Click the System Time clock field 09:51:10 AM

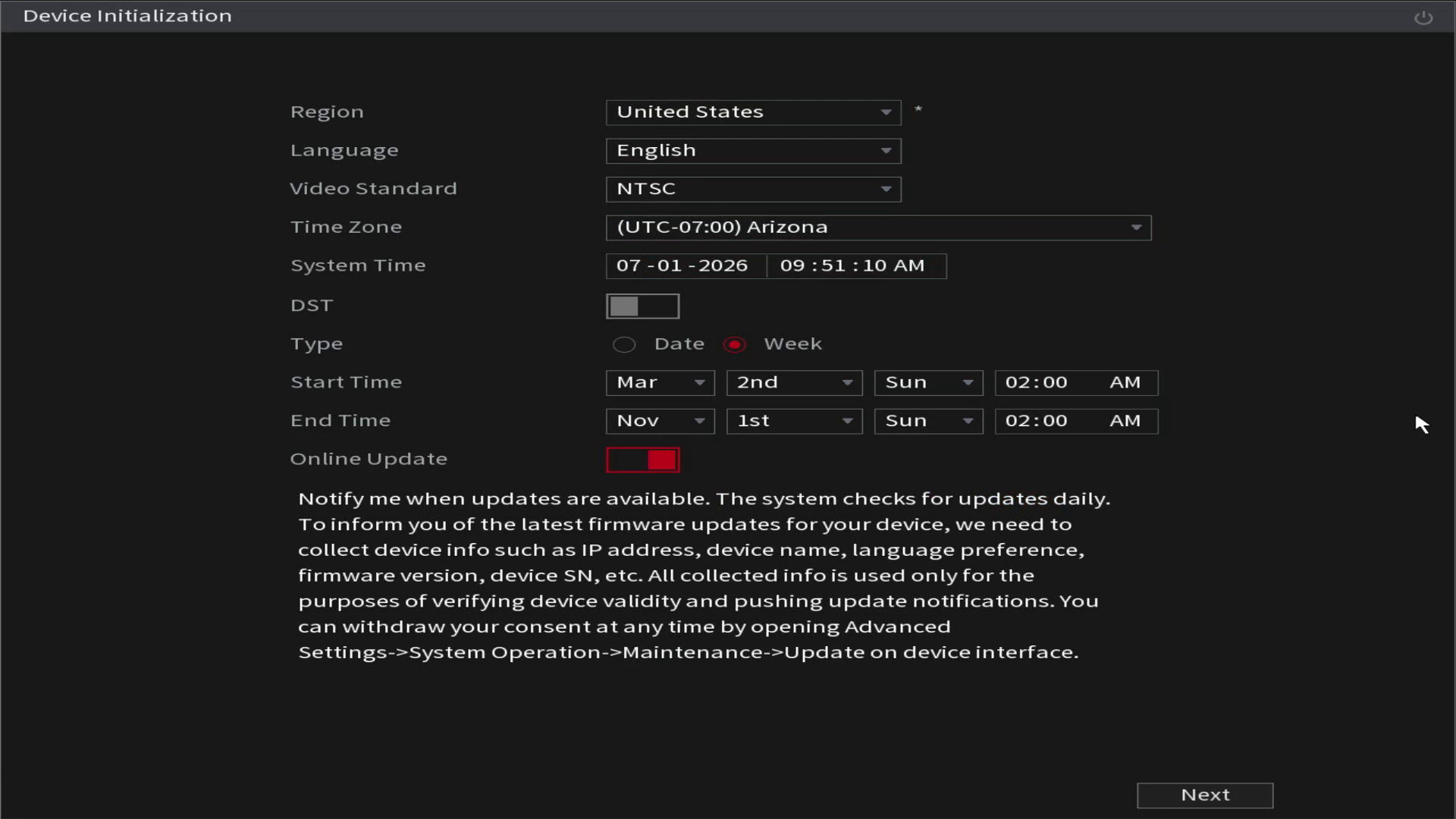[x=856, y=266]
